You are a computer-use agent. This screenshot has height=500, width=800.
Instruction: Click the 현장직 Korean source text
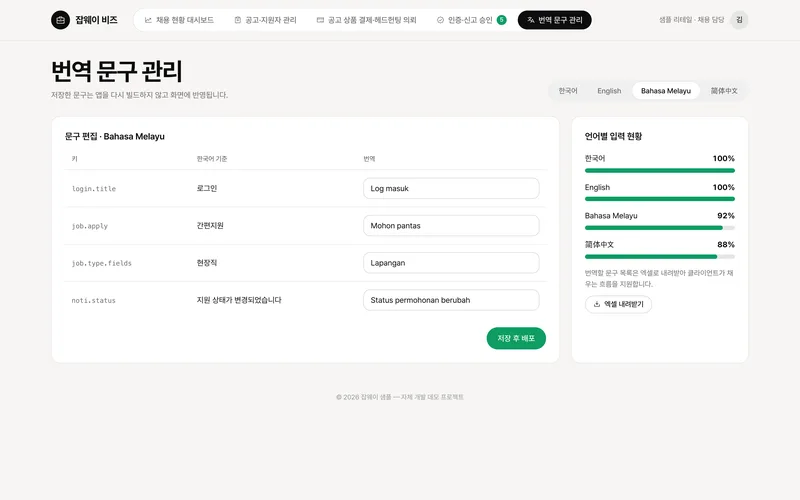(x=207, y=263)
